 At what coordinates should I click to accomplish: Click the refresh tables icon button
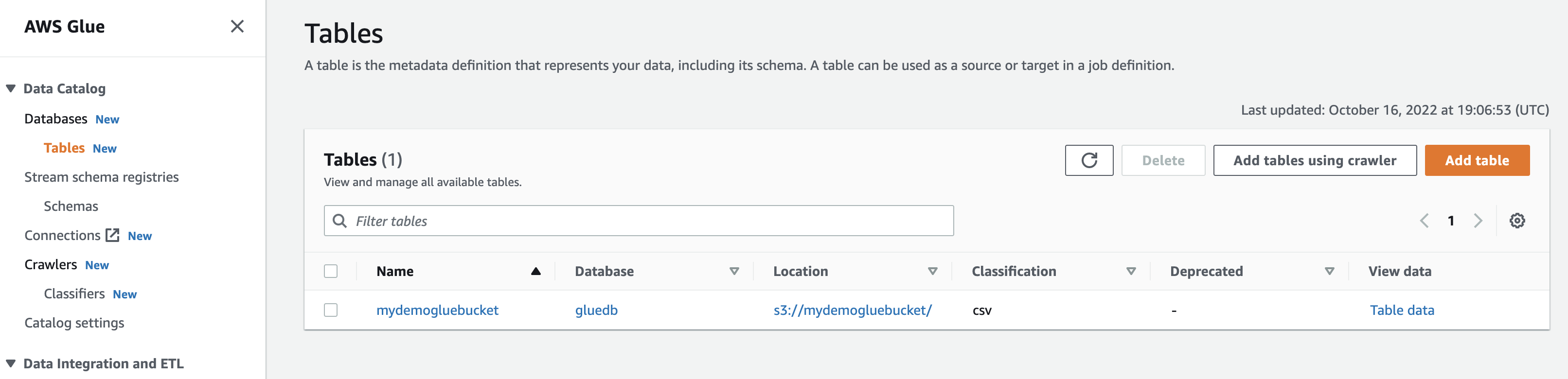tap(1088, 161)
